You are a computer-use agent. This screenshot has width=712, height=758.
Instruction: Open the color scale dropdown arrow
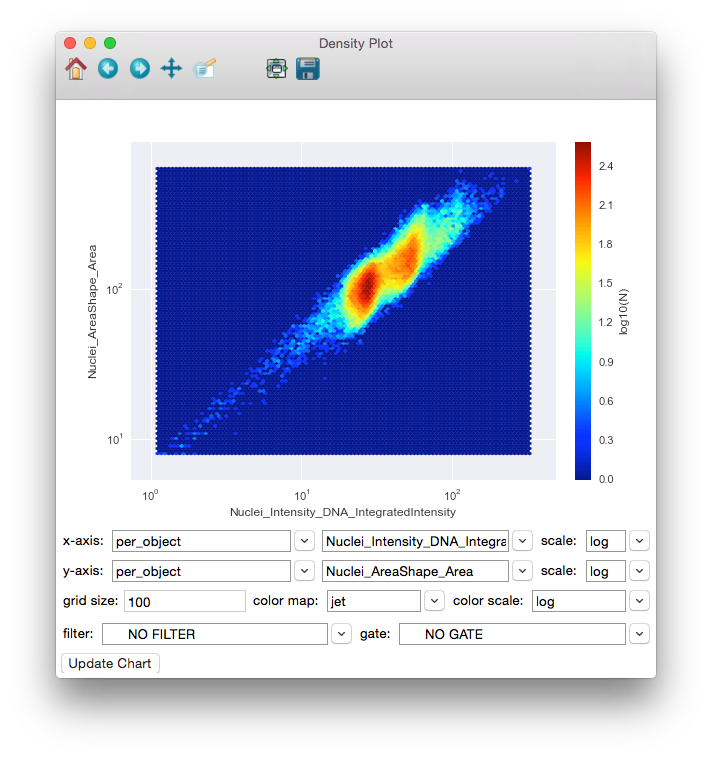pyautogui.click(x=639, y=601)
